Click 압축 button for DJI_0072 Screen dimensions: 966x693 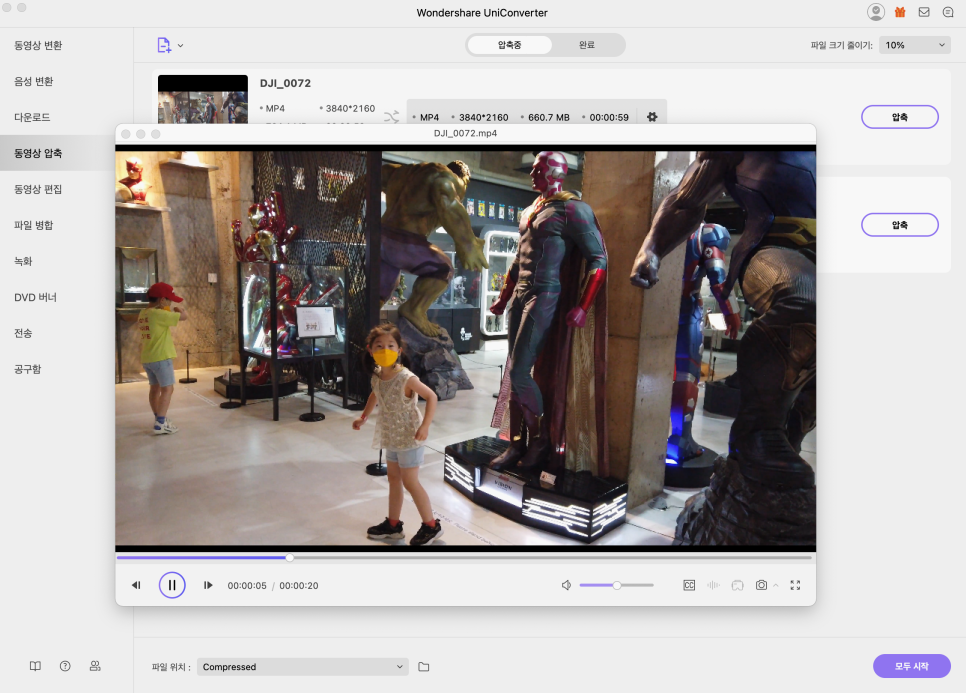click(x=899, y=117)
